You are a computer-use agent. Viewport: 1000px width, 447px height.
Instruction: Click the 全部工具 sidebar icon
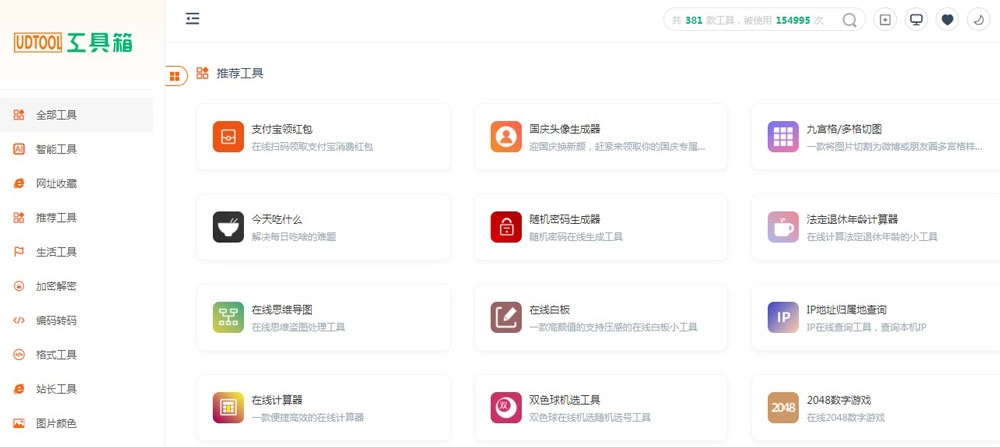[x=18, y=115]
